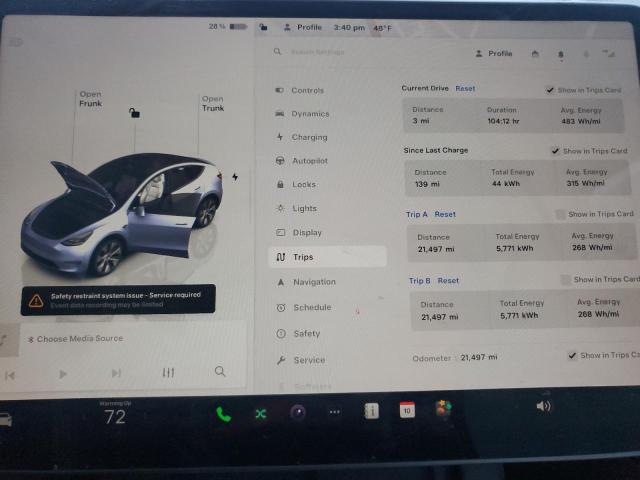This screenshot has height=480, width=640.
Task: Tap the Controls toggle icon
Action: pyautogui.click(x=280, y=90)
